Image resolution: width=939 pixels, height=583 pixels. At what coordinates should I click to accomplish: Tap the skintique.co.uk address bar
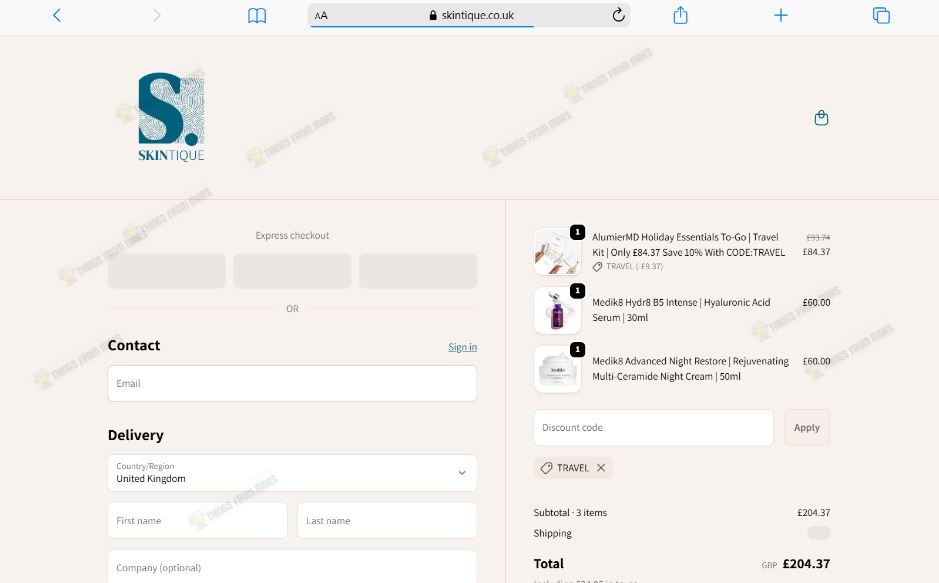[469, 16]
